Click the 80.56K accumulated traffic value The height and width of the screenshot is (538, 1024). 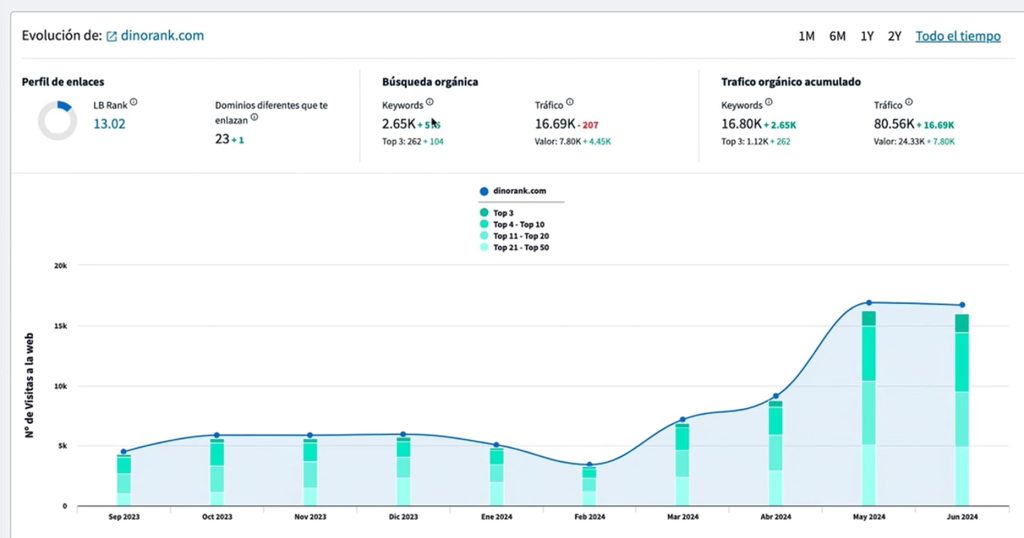[x=894, y=124]
